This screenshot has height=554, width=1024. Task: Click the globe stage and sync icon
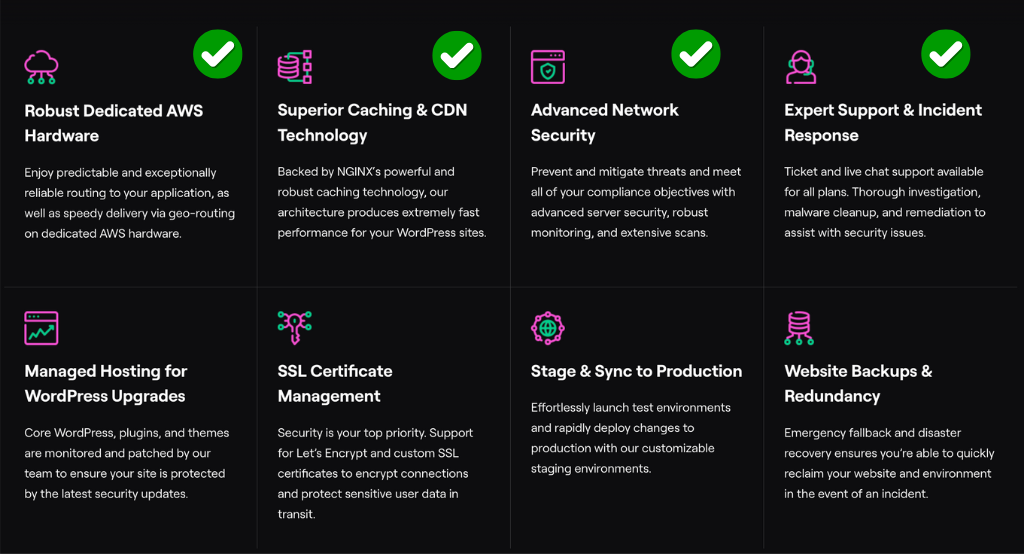(548, 328)
